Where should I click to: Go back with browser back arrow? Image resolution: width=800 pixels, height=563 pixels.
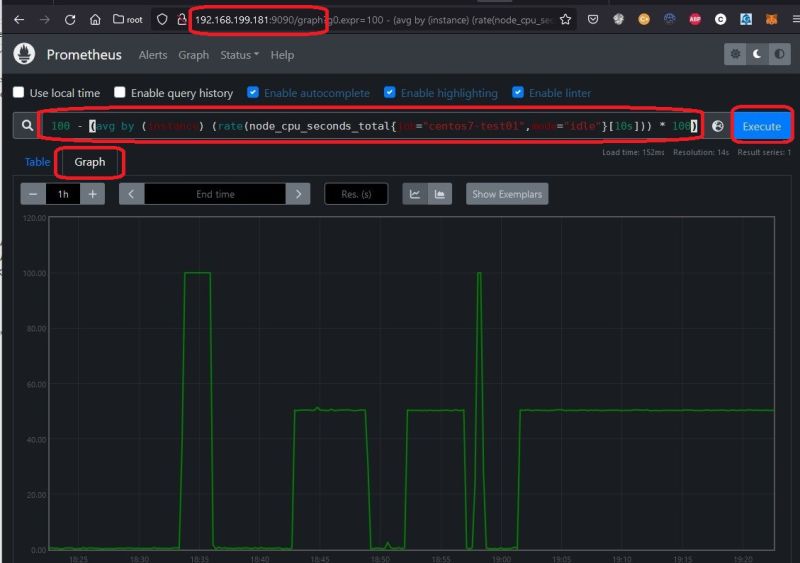19,19
